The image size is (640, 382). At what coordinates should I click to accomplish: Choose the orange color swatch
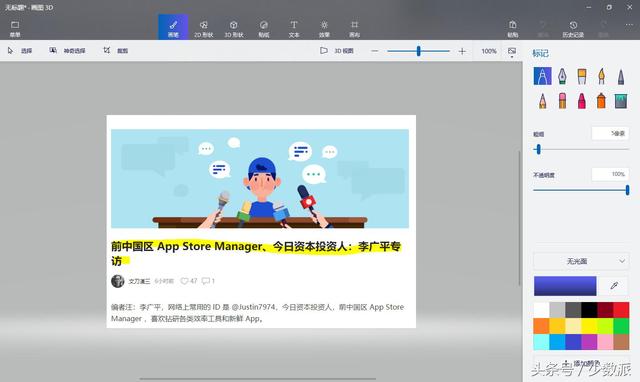(541, 326)
